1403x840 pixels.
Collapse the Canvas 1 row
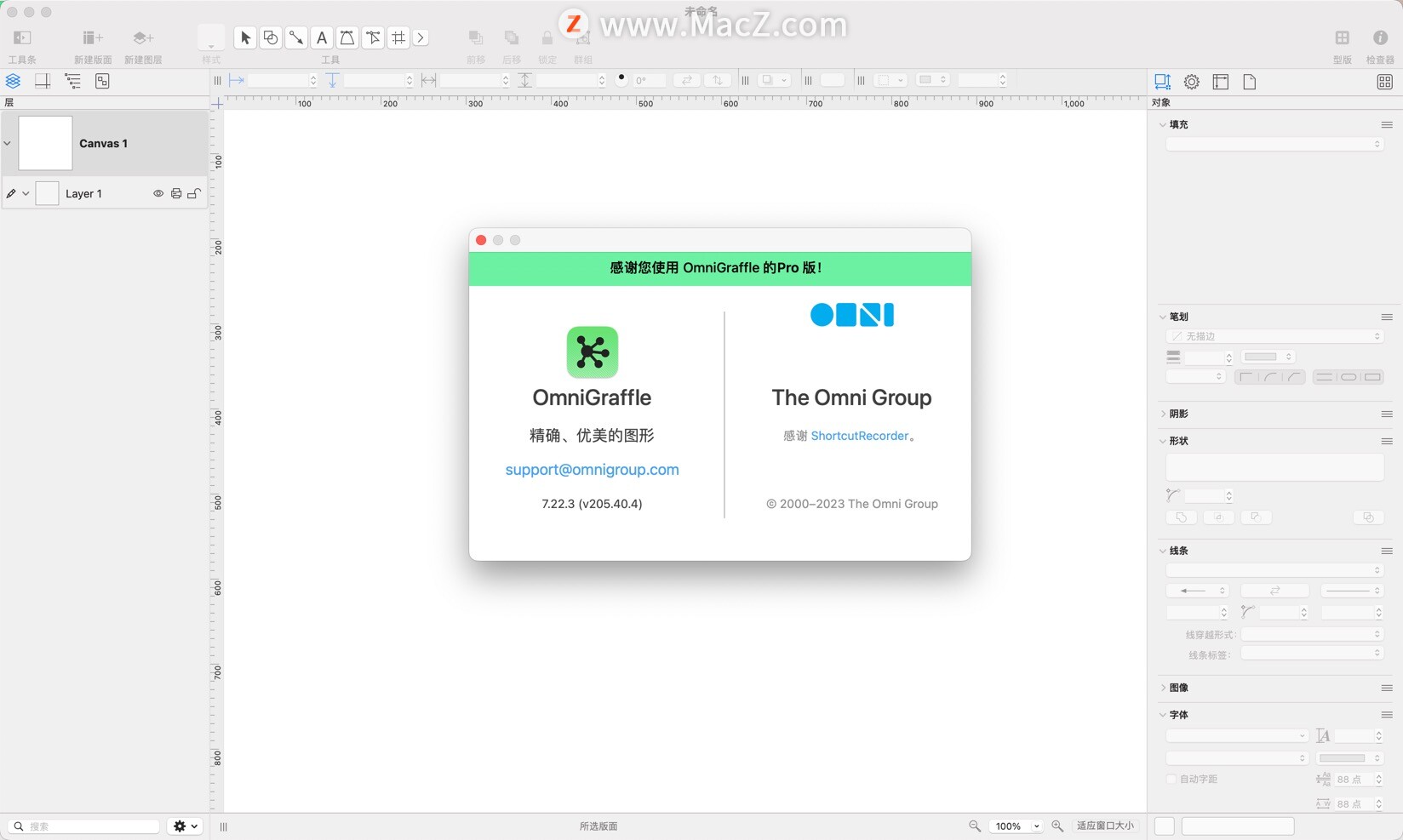pos(8,143)
